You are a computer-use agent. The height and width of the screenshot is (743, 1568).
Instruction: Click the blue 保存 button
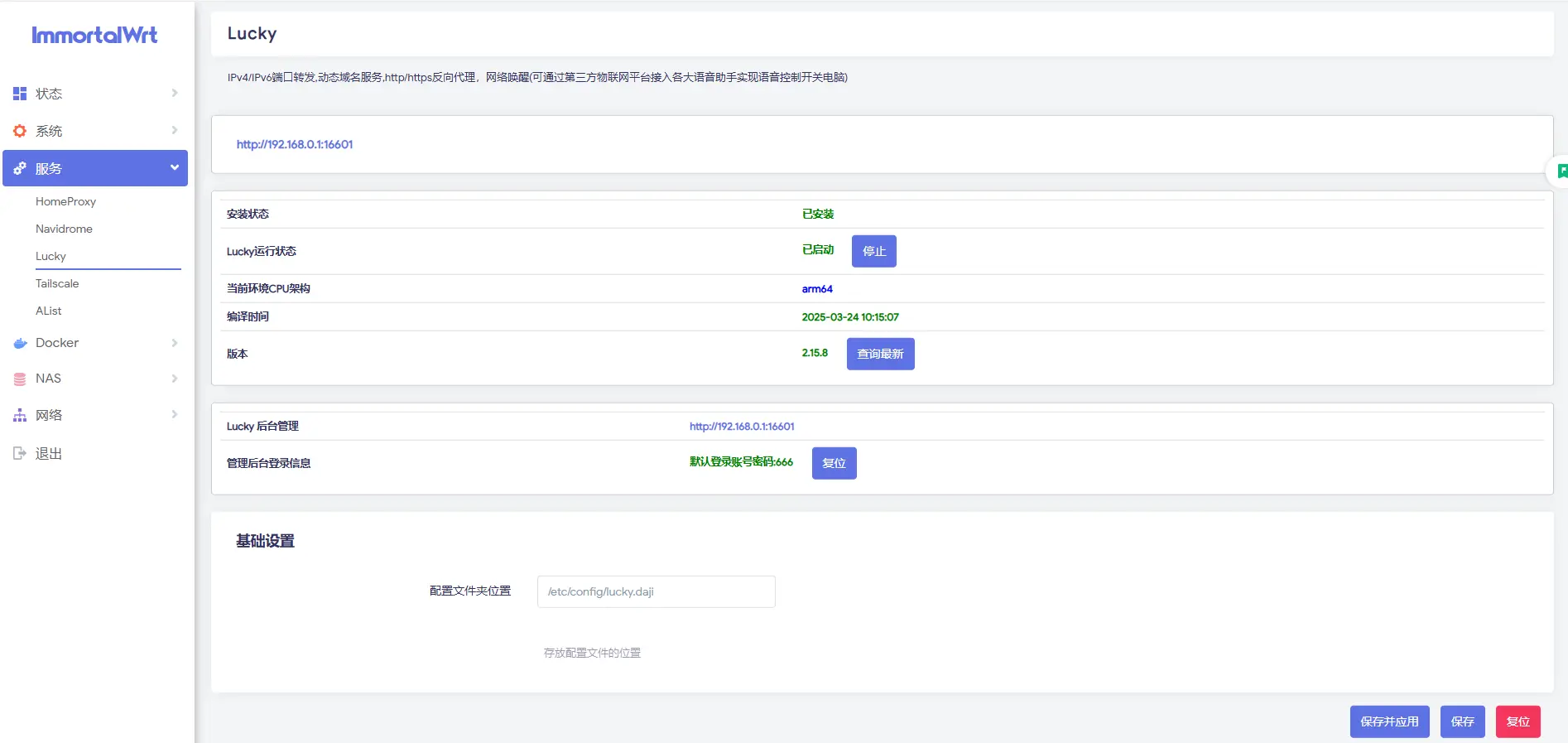click(1462, 721)
